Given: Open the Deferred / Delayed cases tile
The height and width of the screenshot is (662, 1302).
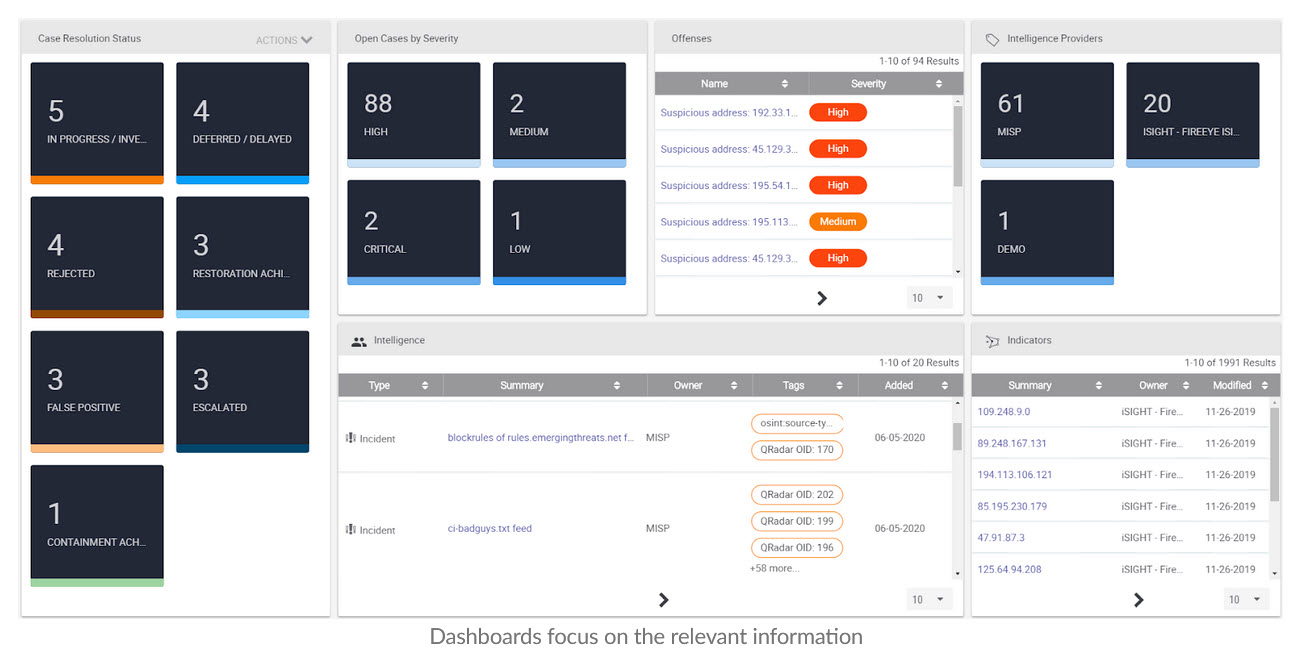Looking at the screenshot, I should (x=243, y=124).
